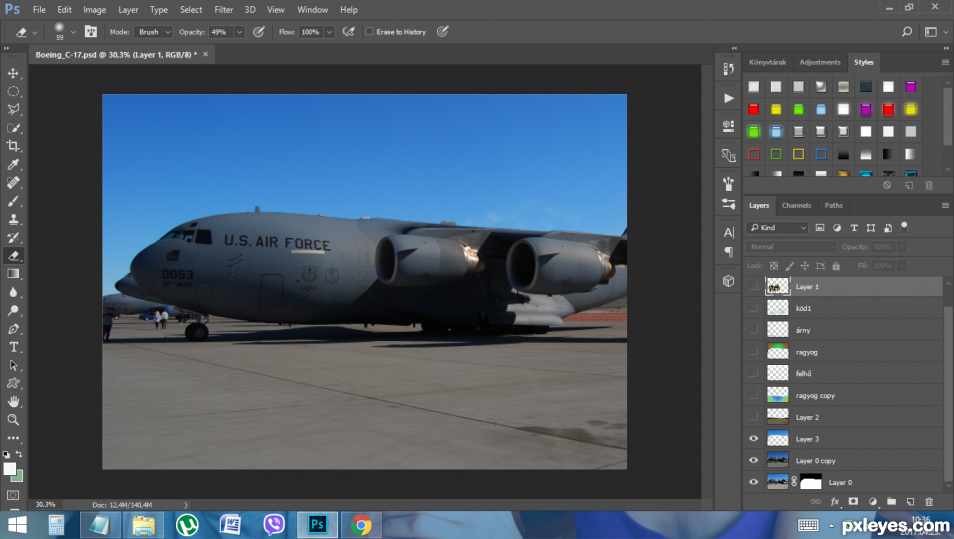Apply the magenta style swatch in top row
Image resolution: width=954 pixels, height=539 pixels.
[910, 87]
